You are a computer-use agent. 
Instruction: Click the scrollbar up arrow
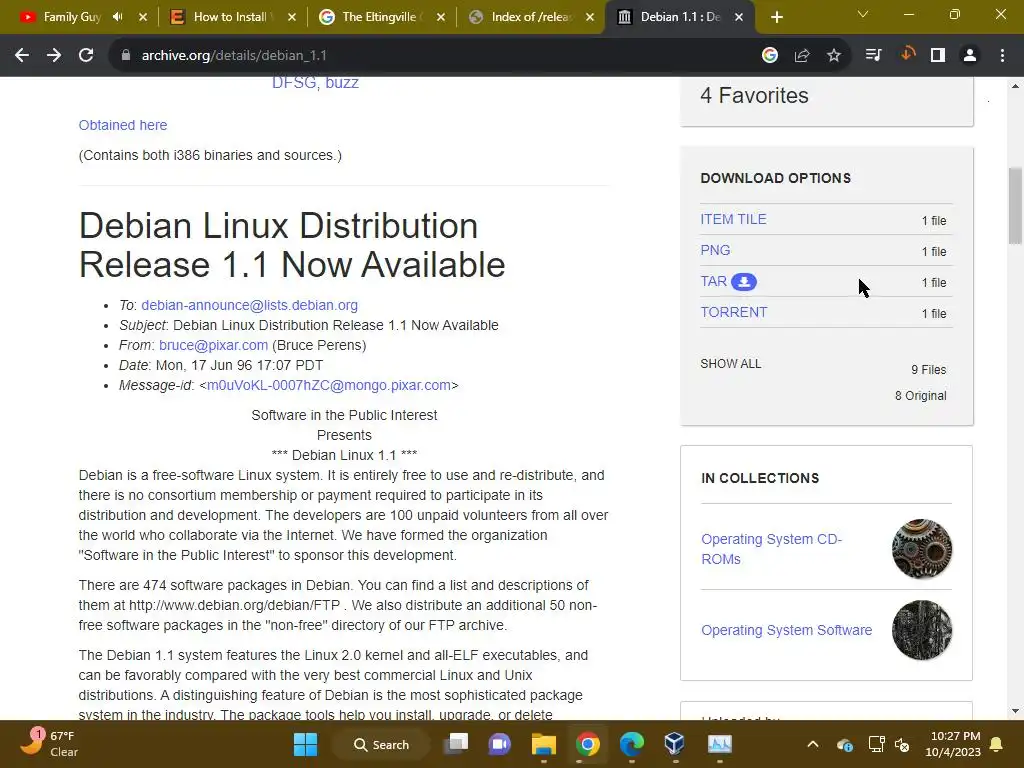[x=1014, y=86]
